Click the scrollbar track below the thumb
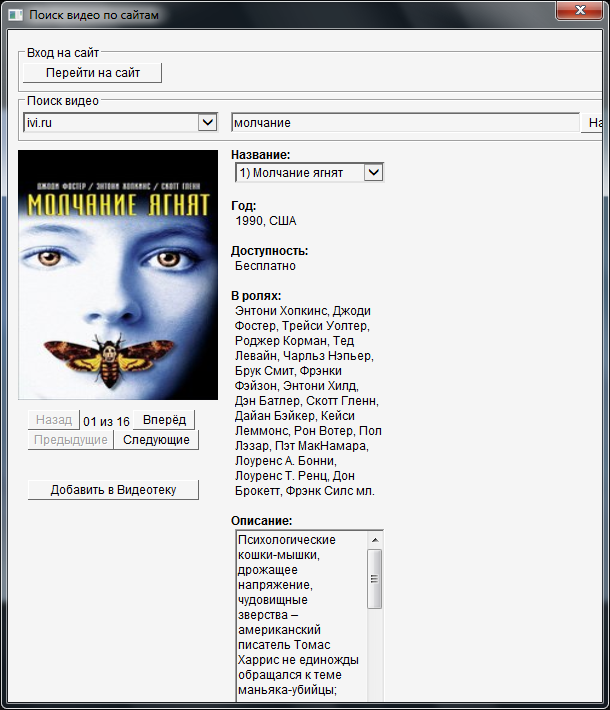 click(374, 650)
